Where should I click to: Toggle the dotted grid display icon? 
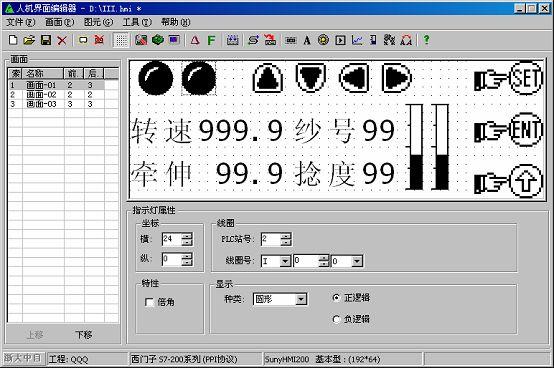click(x=121, y=40)
